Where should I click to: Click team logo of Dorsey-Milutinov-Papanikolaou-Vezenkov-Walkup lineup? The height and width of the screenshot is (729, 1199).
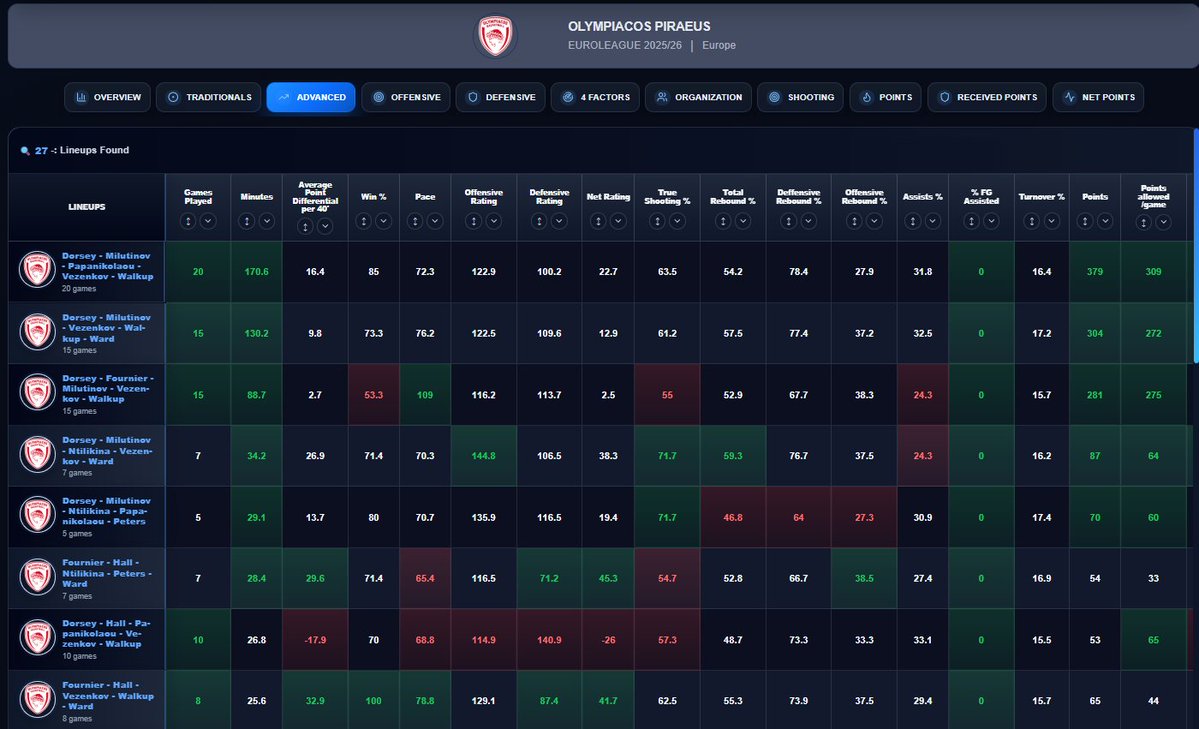pyautogui.click(x=37, y=270)
